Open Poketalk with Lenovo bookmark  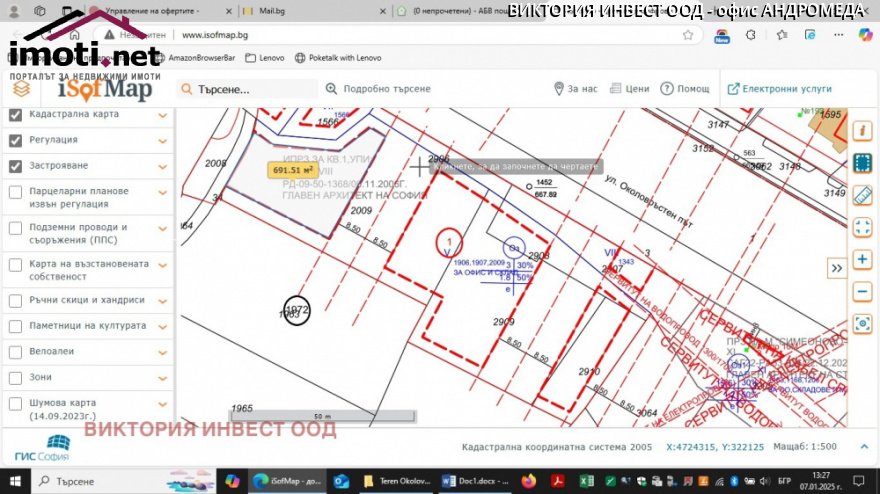tap(338, 58)
